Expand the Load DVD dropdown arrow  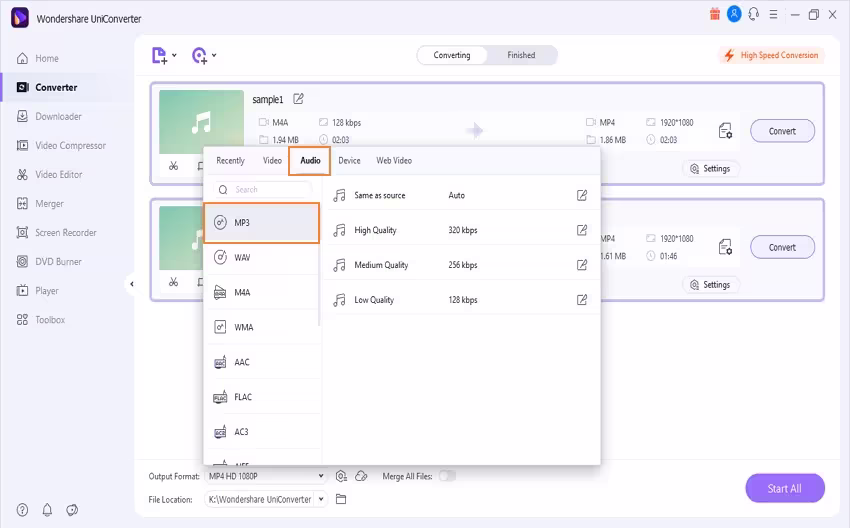[x=214, y=55]
